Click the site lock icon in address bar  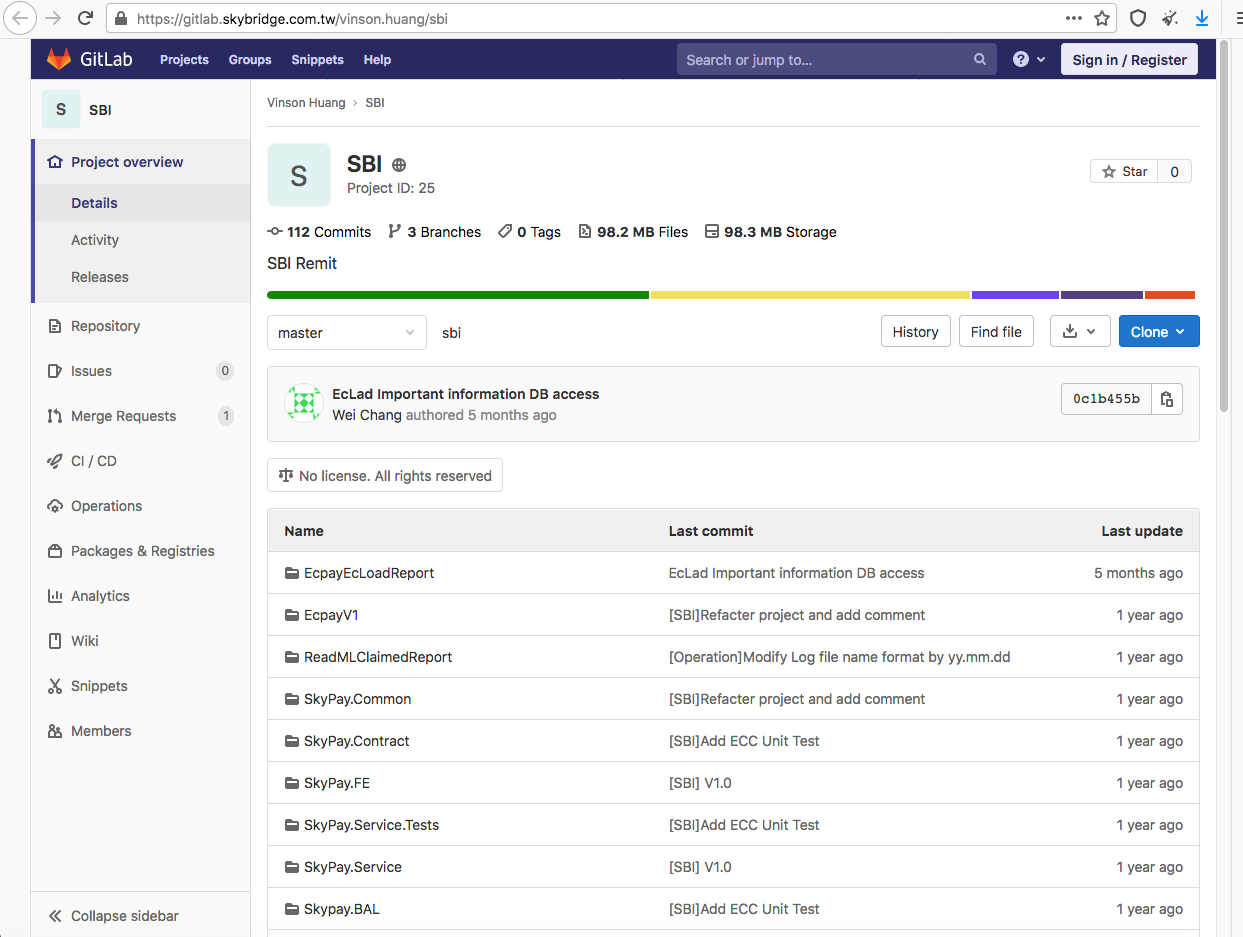click(x=121, y=18)
